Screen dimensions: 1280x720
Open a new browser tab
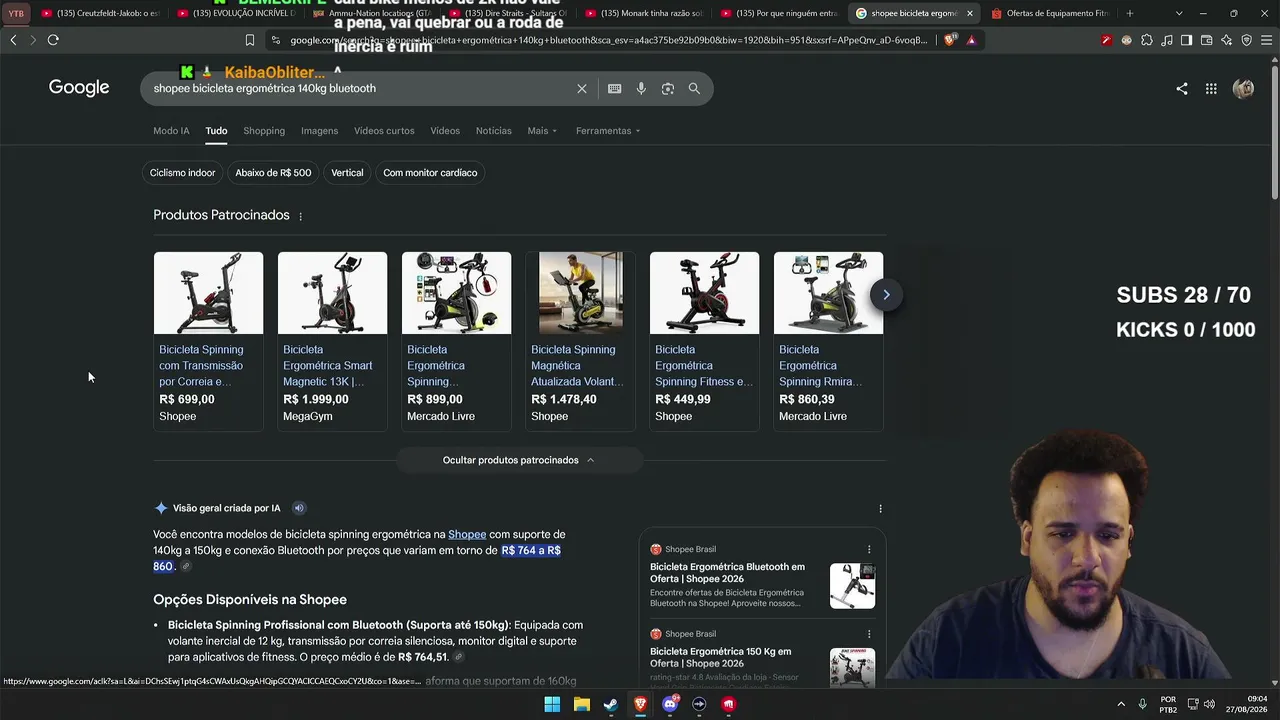[1130, 13]
